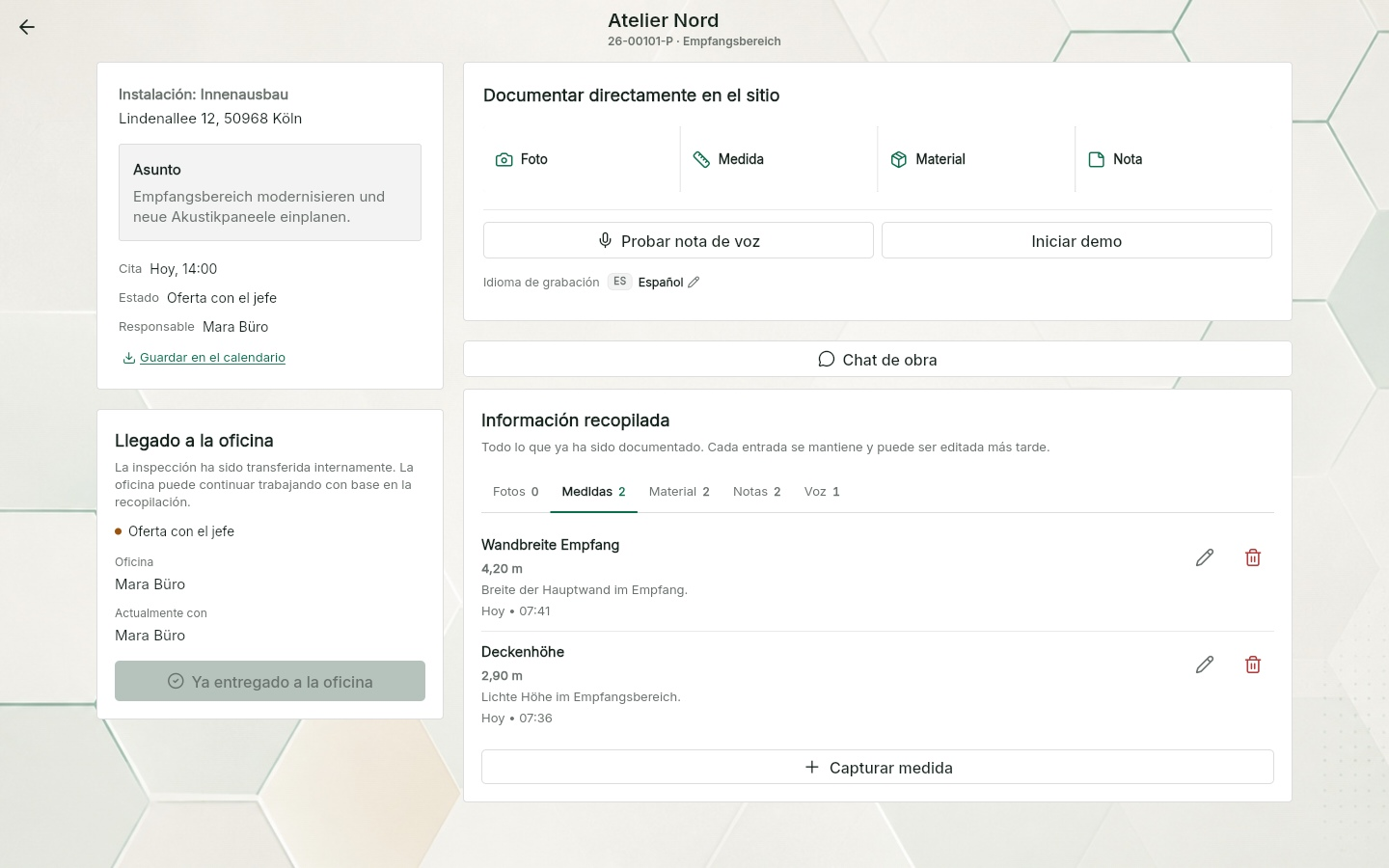Click the Hoy, 14:00 appointment time
The height and width of the screenshot is (868, 1389).
pyautogui.click(x=183, y=269)
